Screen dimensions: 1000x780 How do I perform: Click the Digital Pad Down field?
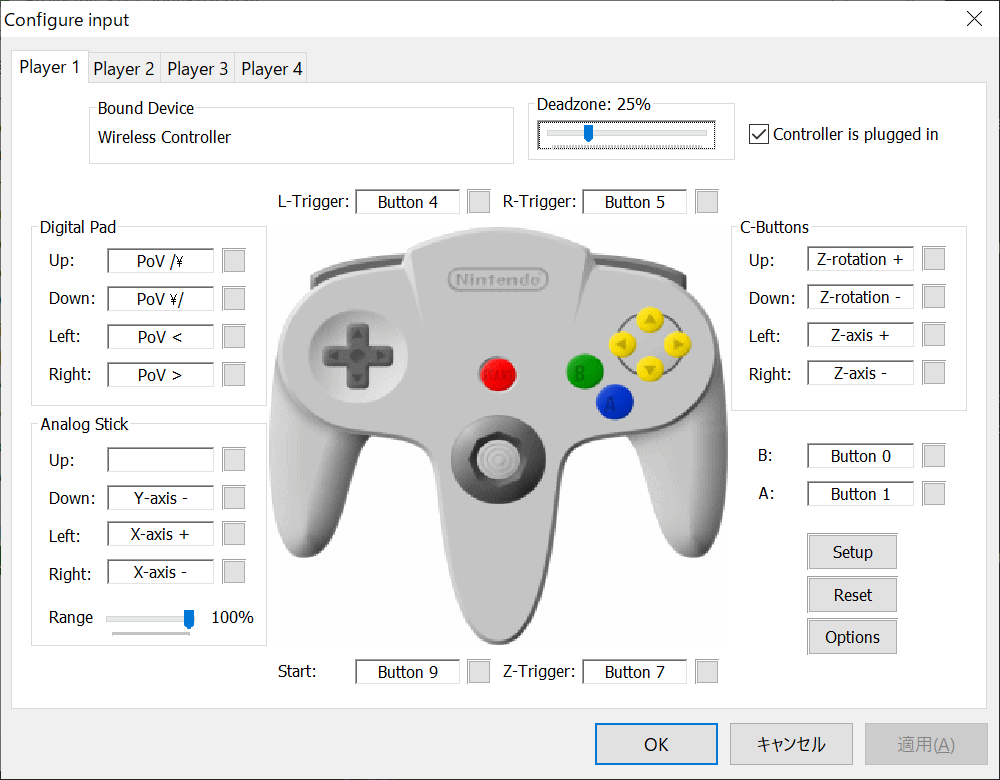click(x=160, y=299)
